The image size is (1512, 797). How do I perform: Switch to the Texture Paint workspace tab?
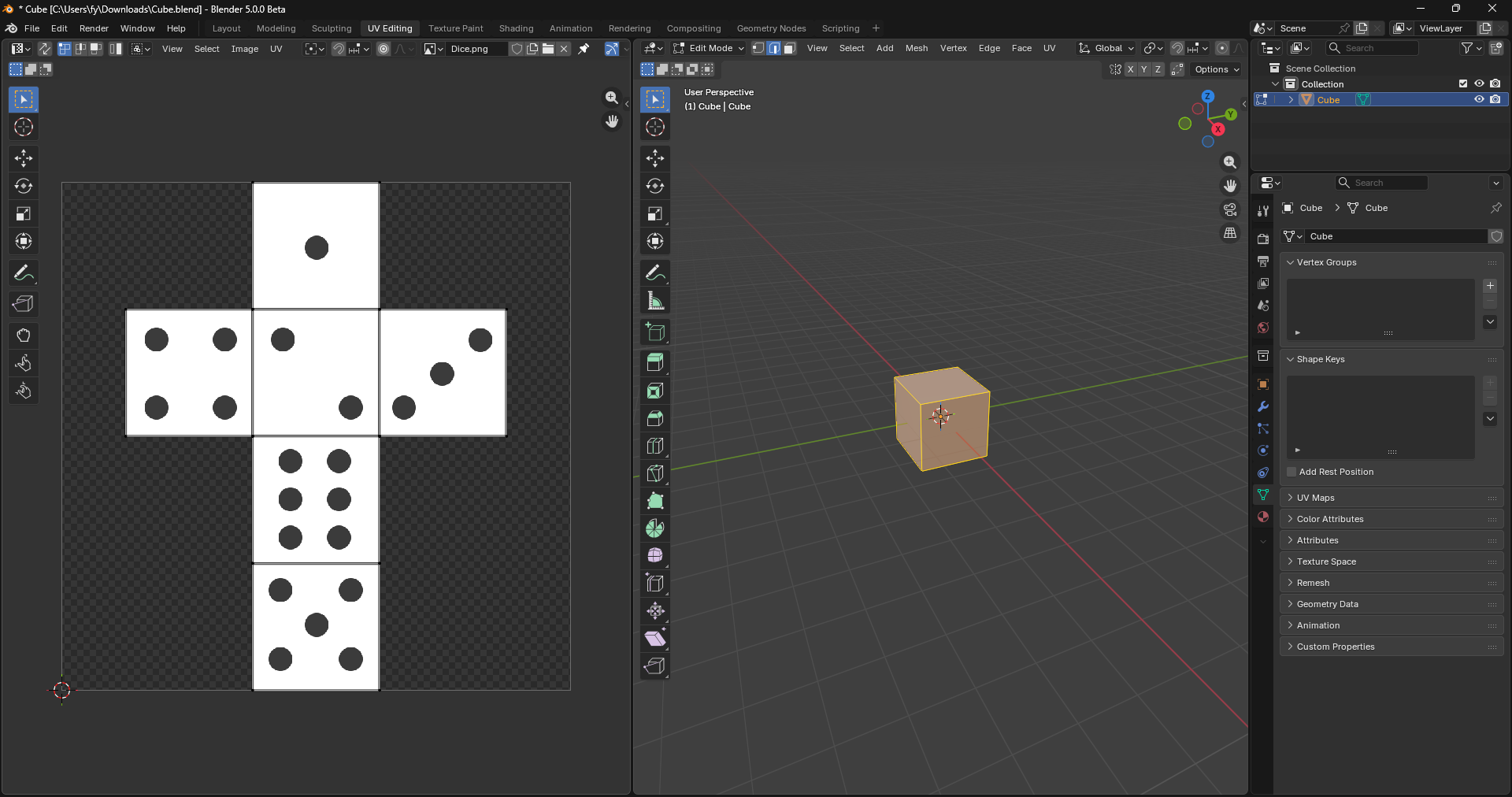455,28
